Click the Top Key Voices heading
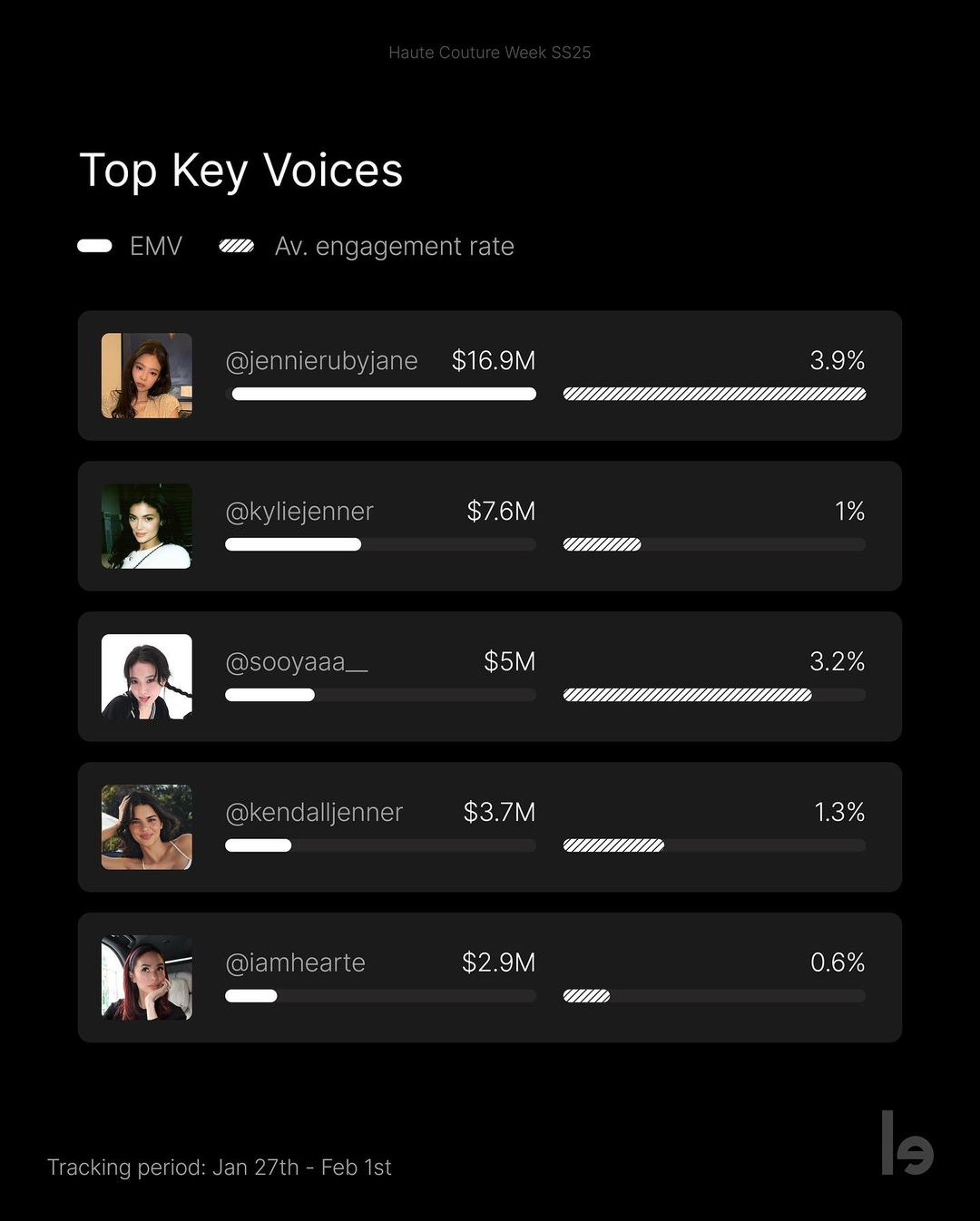 [x=241, y=171]
